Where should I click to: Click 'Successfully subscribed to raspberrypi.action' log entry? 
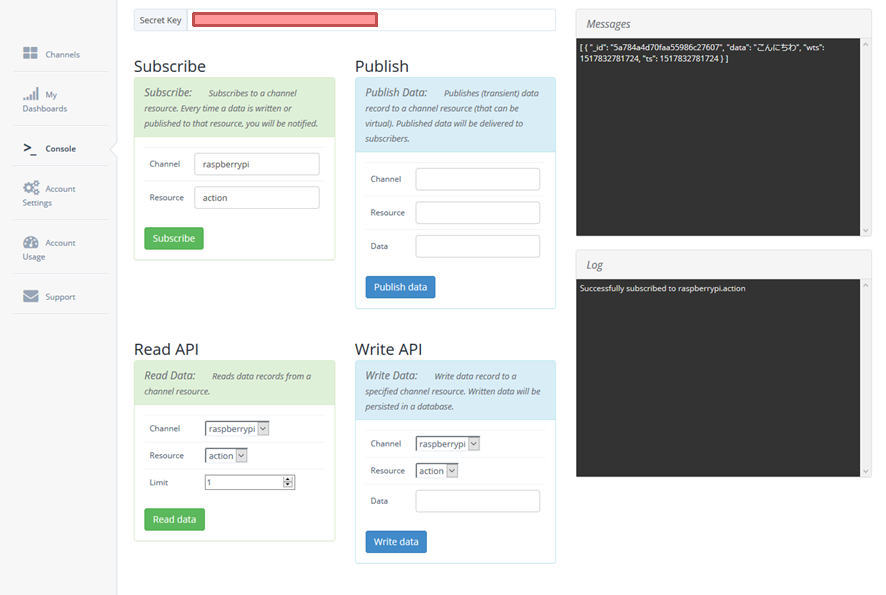coord(662,288)
